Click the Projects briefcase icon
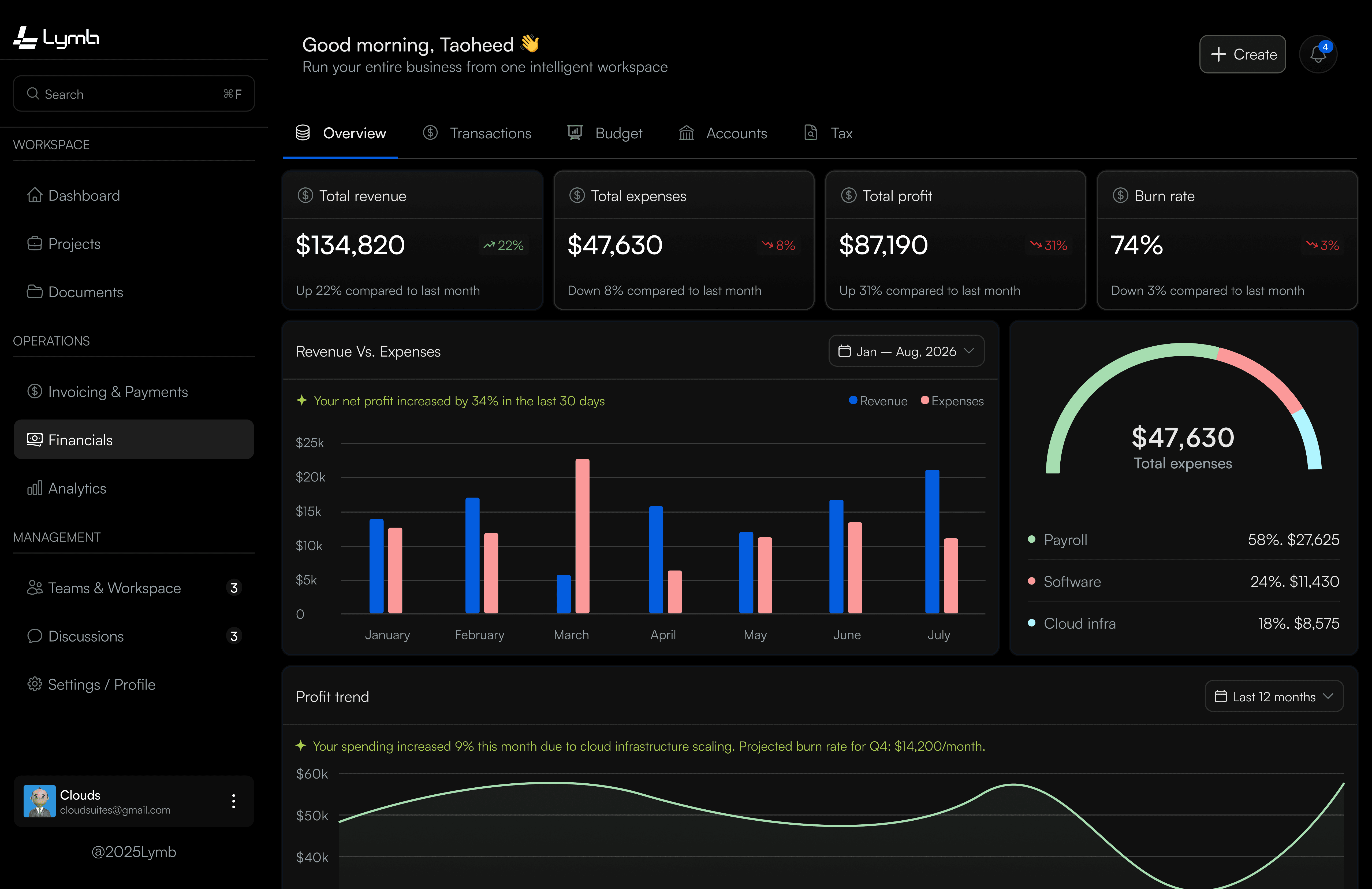 coord(35,244)
